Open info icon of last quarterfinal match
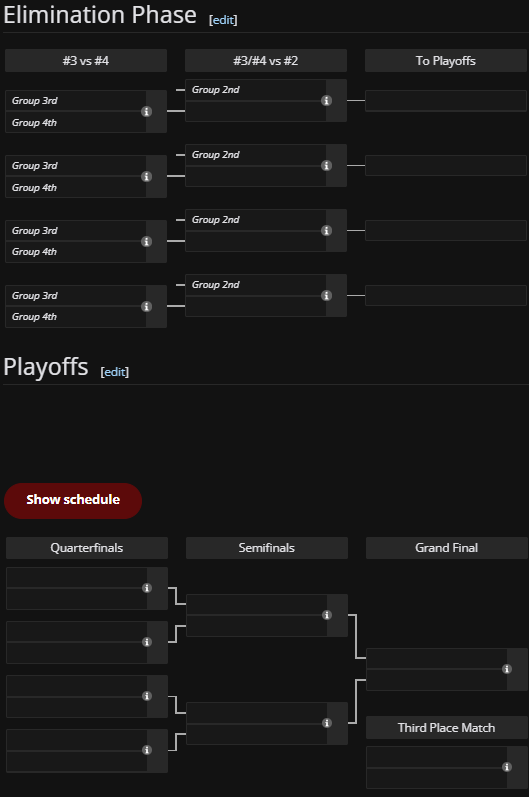This screenshot has height=797, width=529. tap(147, 750)
